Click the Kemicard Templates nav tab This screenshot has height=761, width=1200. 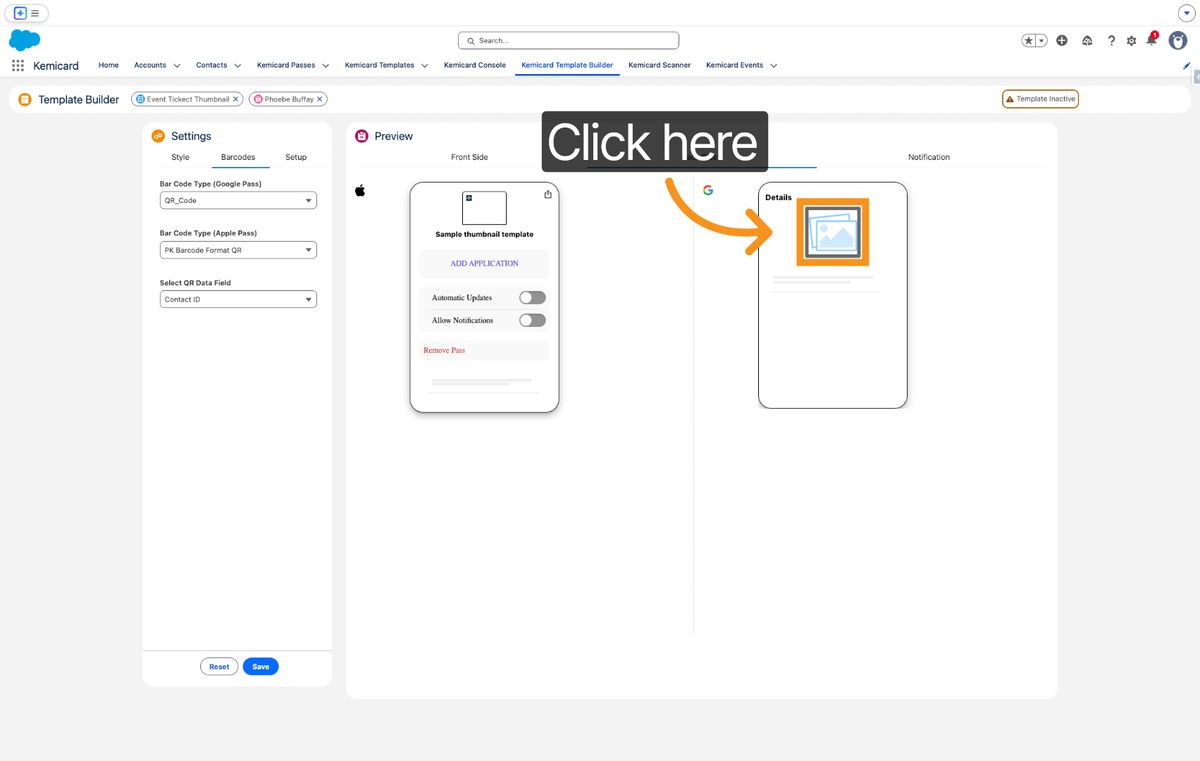click(379, 65)
